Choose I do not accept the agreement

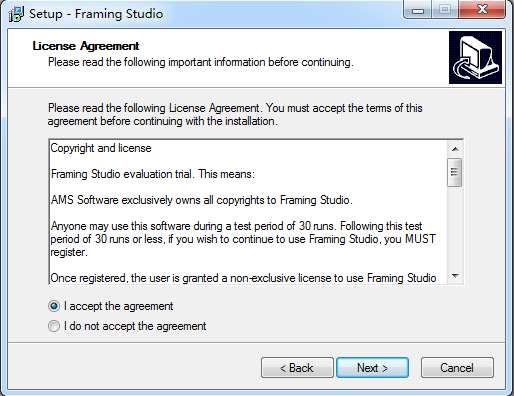54,326
